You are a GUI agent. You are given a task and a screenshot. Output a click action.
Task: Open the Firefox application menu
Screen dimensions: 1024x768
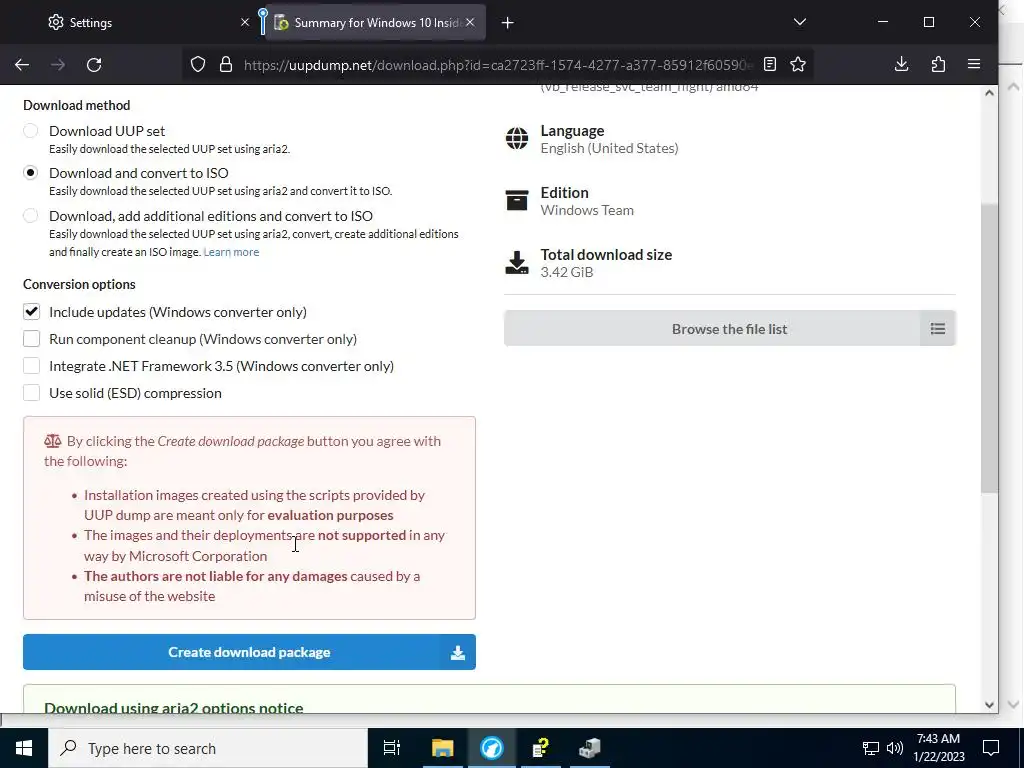pyautogui.click(x=974, y=64)
